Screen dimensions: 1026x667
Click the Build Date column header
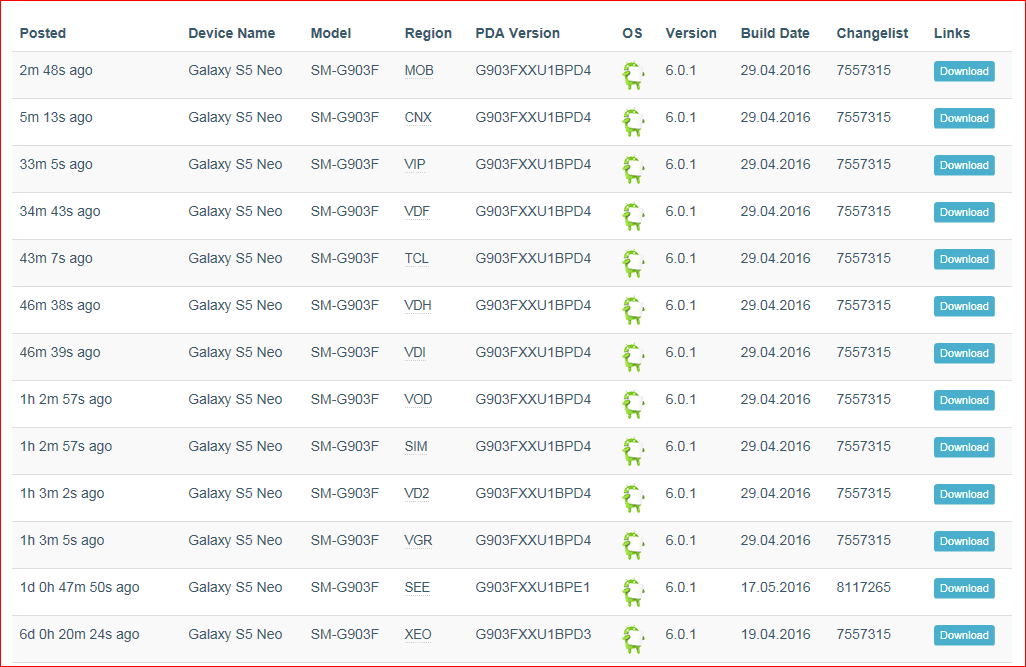775,33
